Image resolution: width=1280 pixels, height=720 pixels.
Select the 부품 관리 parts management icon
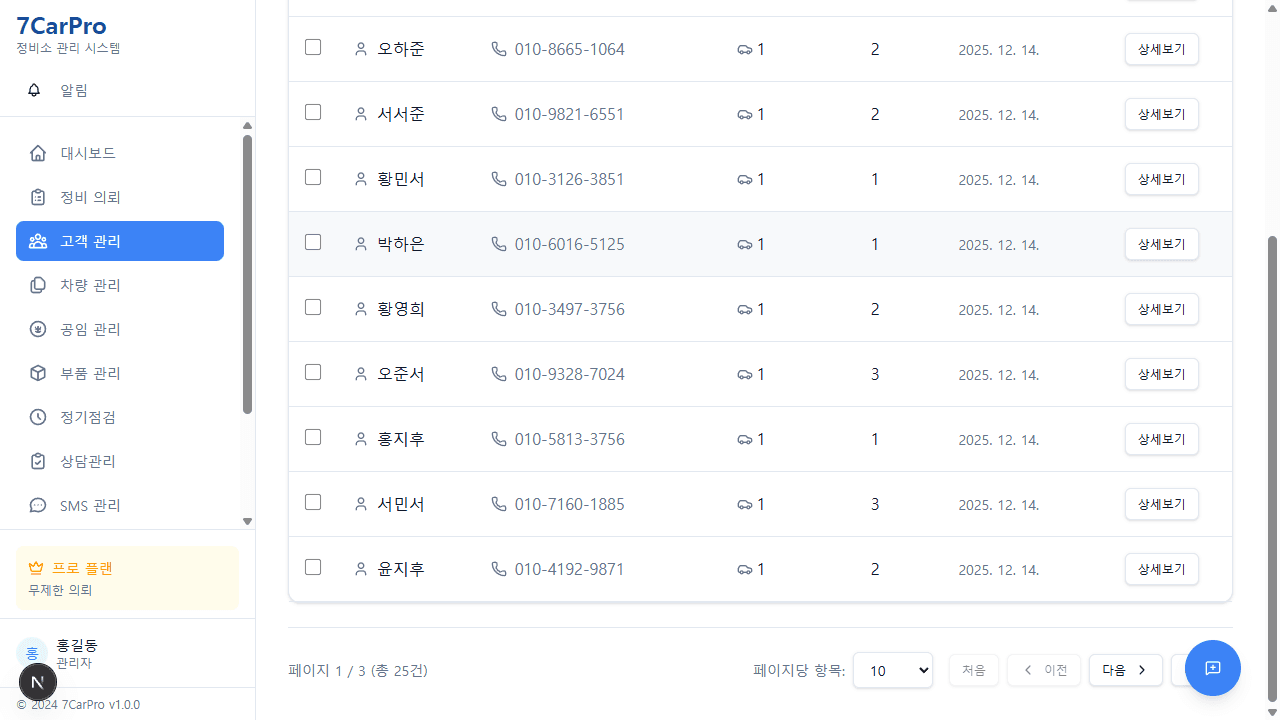coord(37,373)
